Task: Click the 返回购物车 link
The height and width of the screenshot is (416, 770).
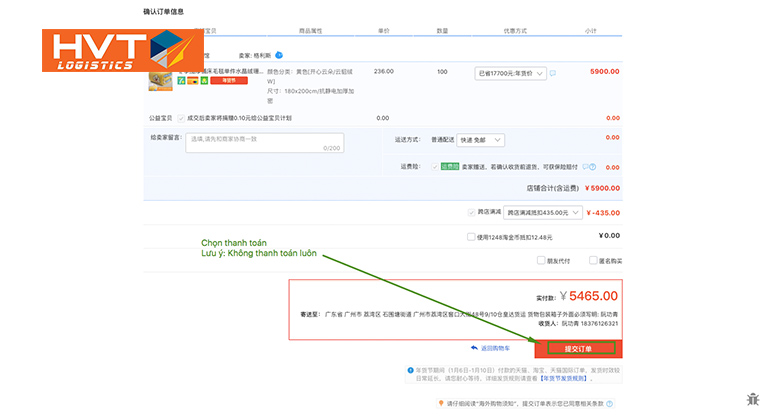Action: (495, 348)
